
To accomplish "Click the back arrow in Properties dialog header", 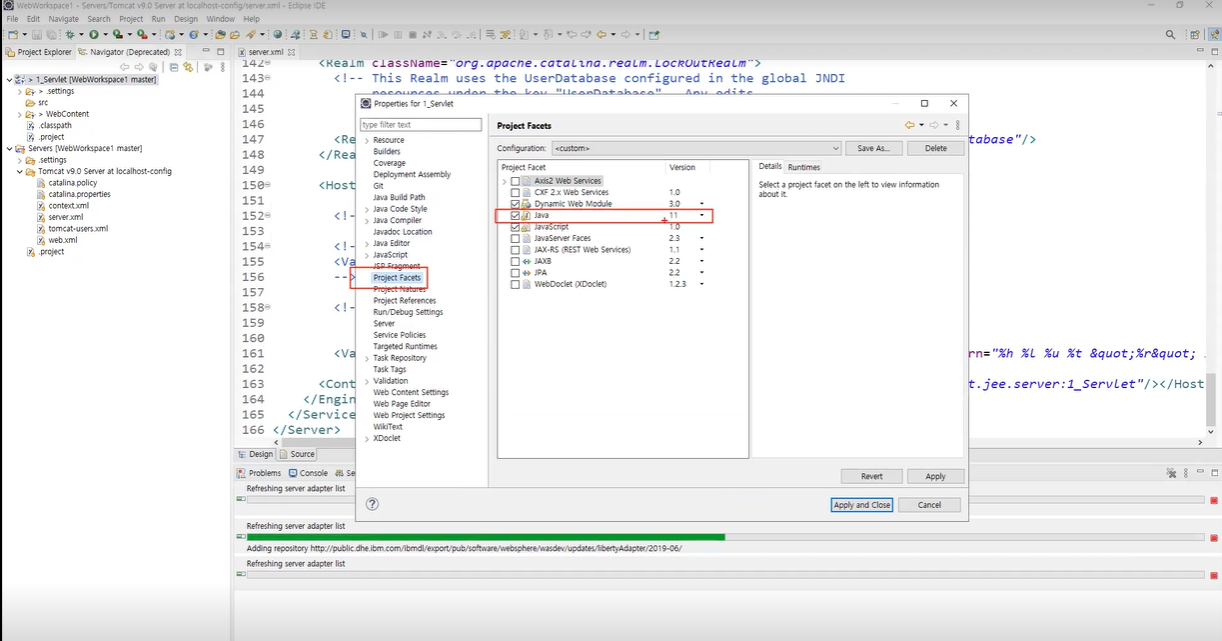I will coord(910,125).
